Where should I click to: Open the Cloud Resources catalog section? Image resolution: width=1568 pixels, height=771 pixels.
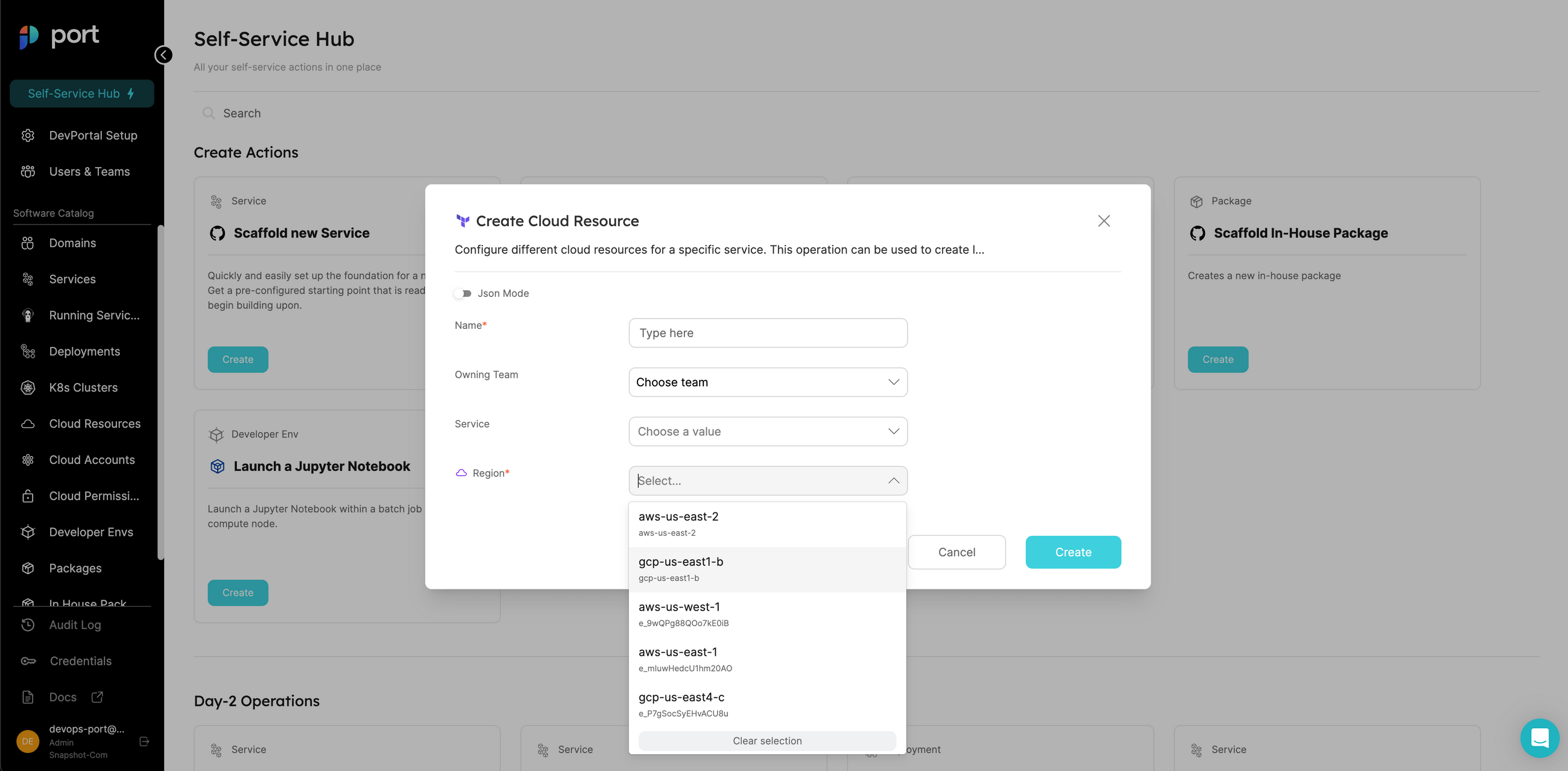click(x=93, y=424)
